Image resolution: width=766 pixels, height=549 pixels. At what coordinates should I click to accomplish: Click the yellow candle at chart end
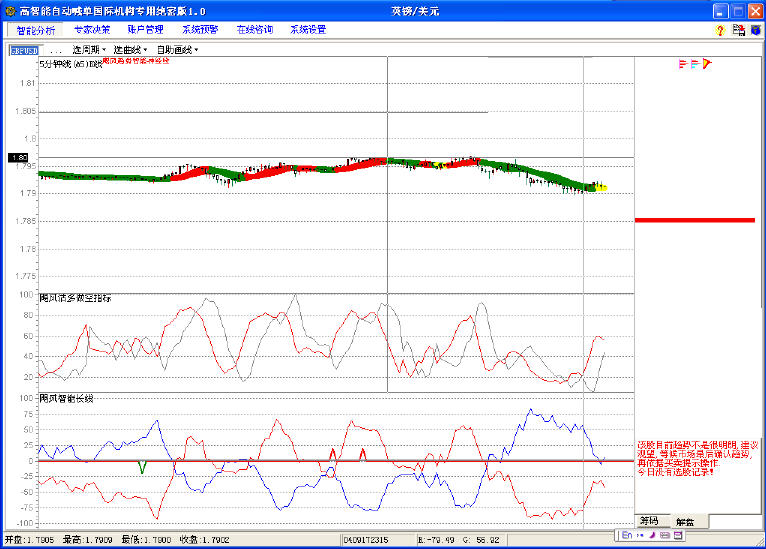tap(601, 187)
